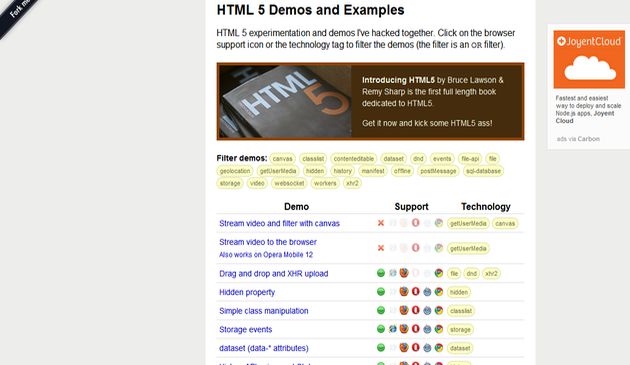Toggle the contenteditable filter tag

[354, 159]
